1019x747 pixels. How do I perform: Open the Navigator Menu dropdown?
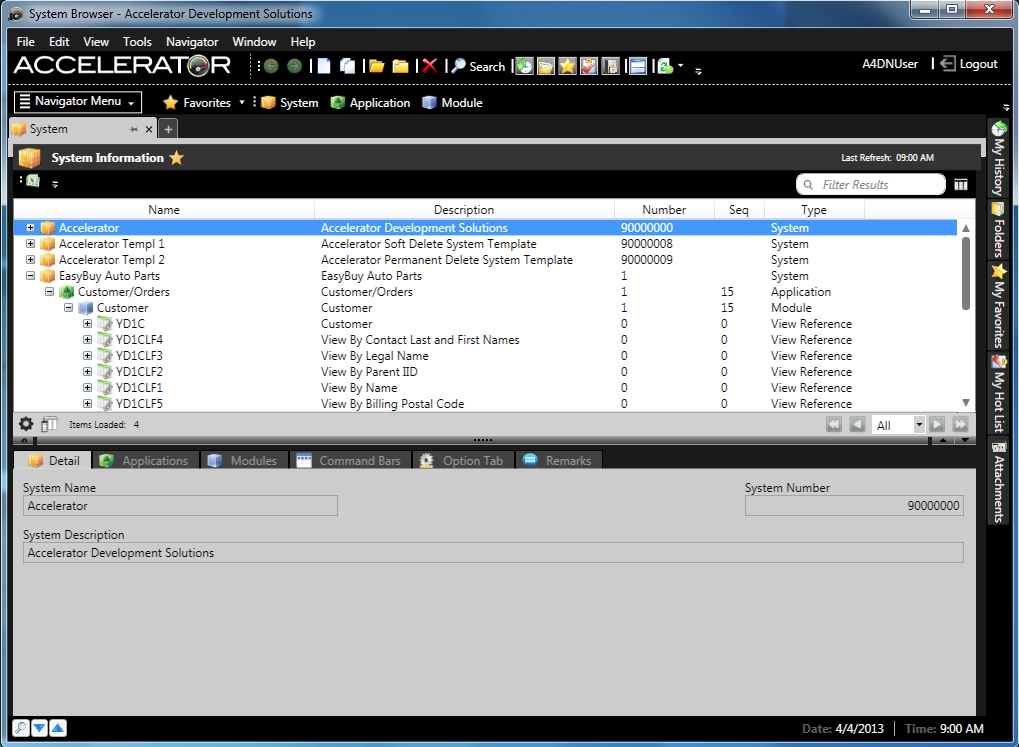tap(77, 101)
